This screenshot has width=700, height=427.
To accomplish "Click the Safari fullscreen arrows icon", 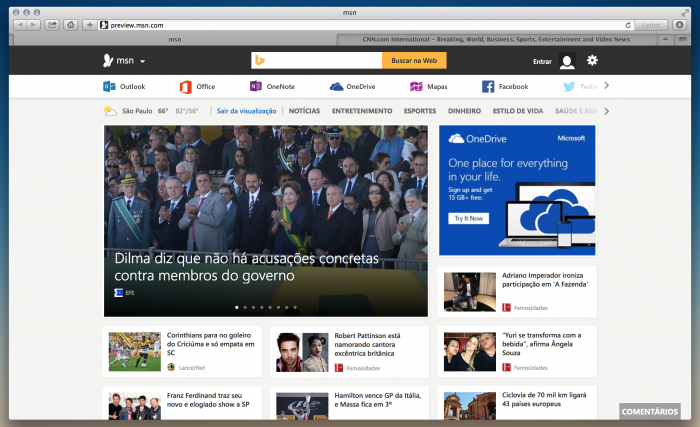I will (x=684, y=13).
